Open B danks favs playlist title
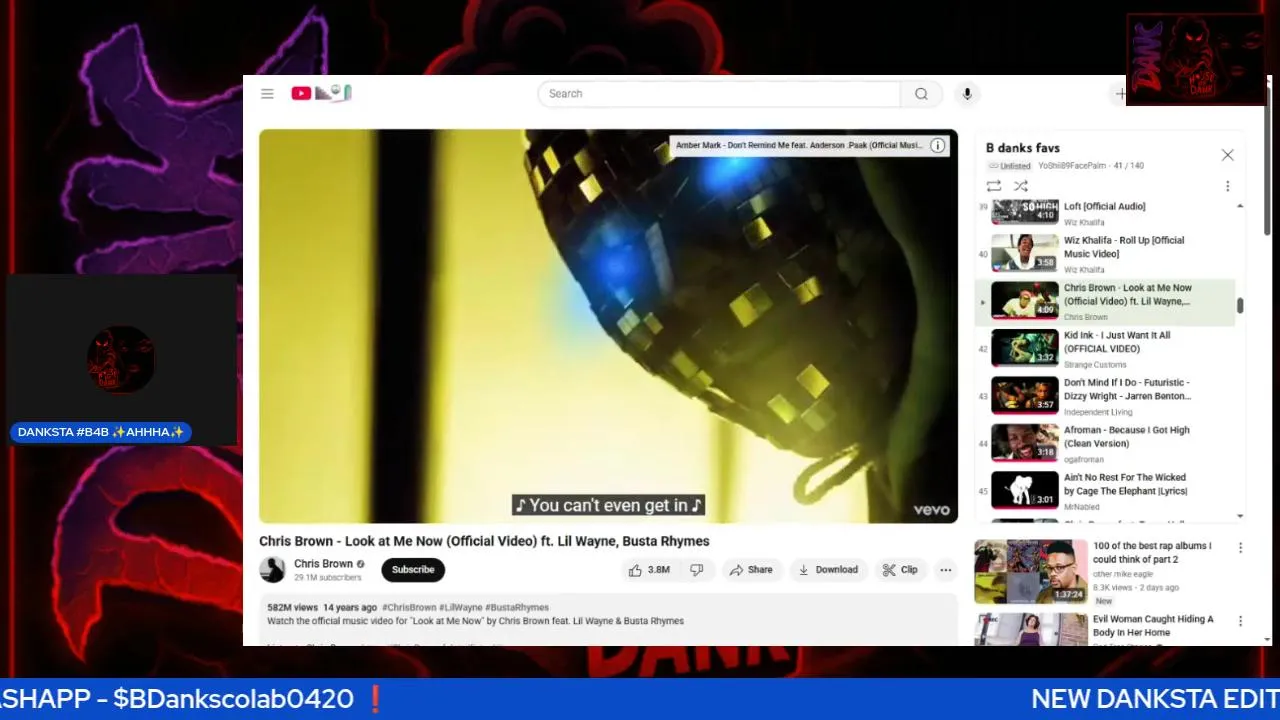Viewport: 1280px width, 720px height. pos(1022,148)
